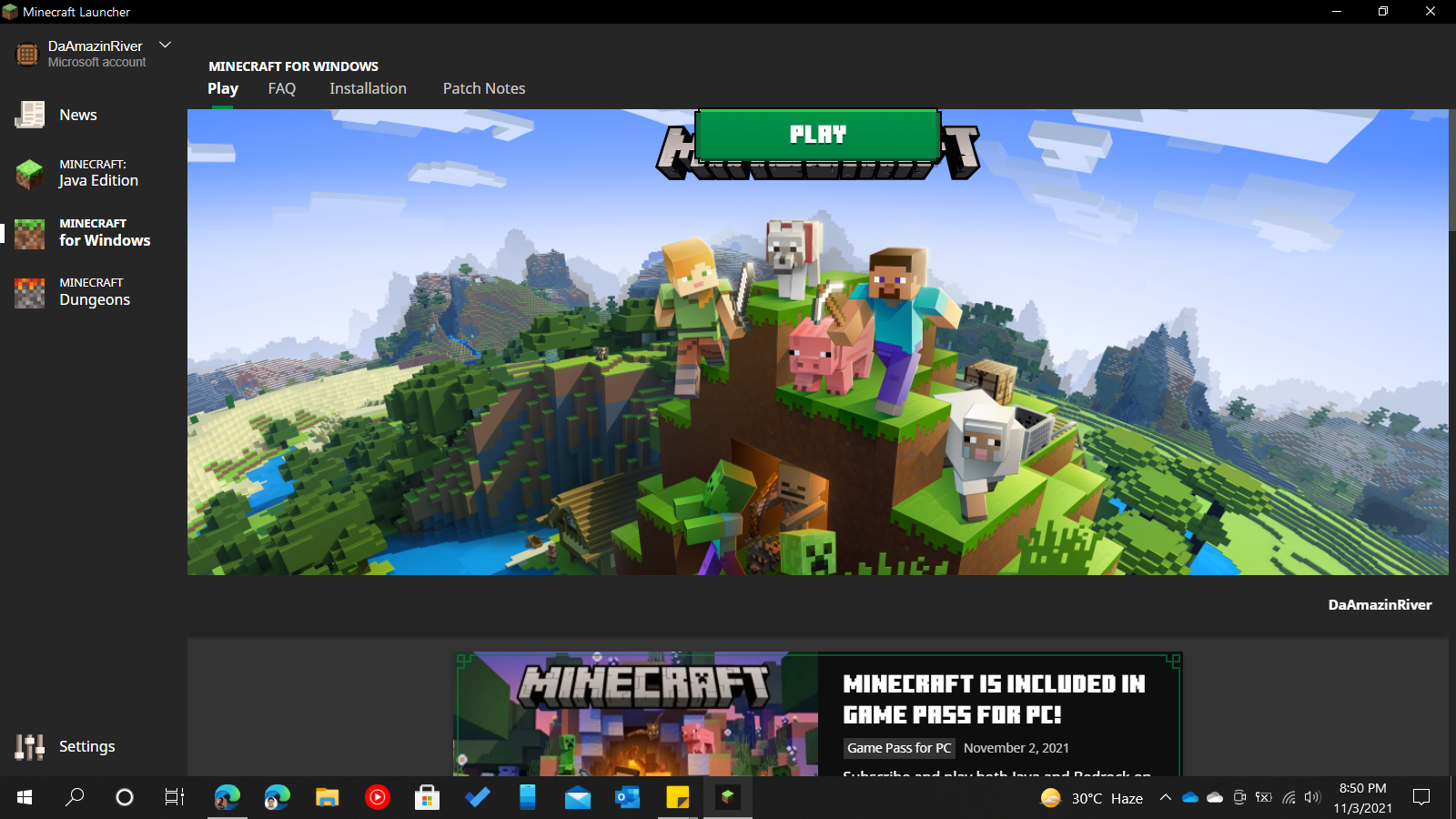Screen dimensions: 1456x819
Task: Open Windows taskbar search
Action: click(75, 797)
